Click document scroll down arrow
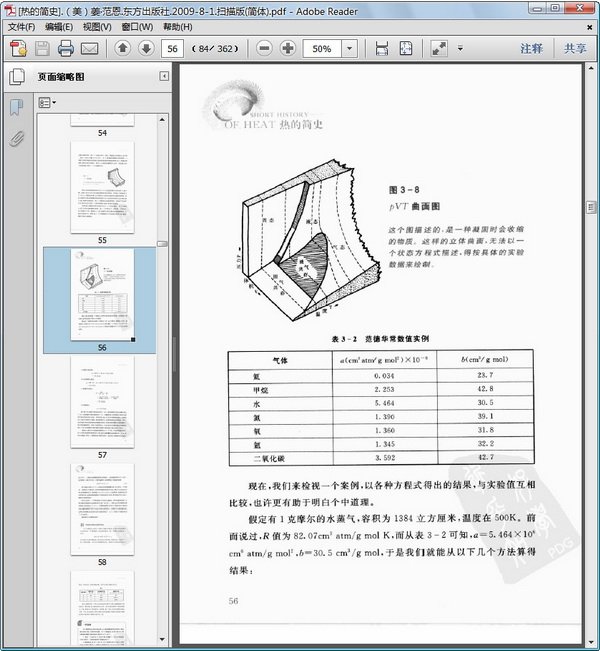600x651 pixels. point(590,642)
